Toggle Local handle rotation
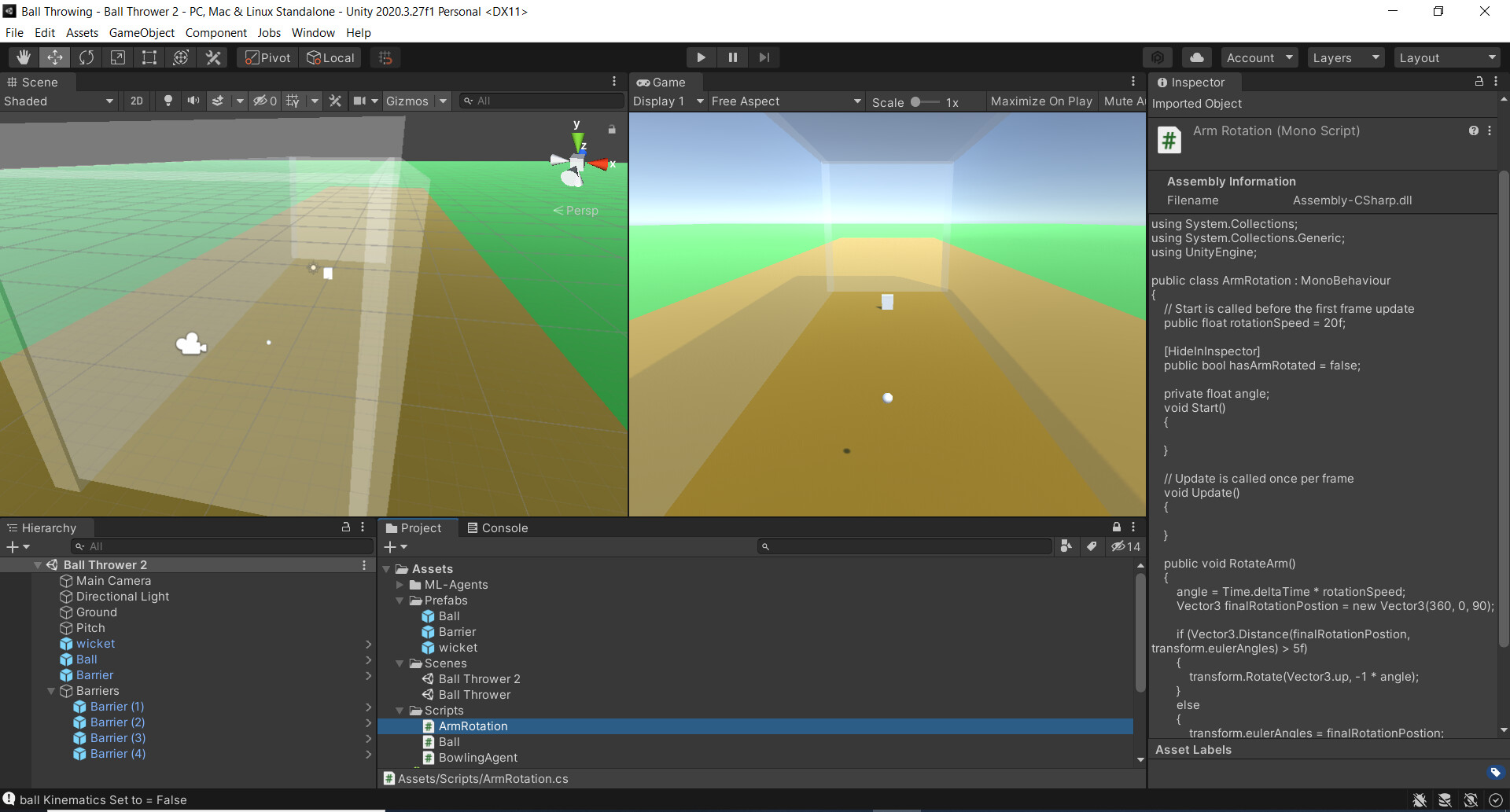1510x812 pixels. [x=331, y=57]
